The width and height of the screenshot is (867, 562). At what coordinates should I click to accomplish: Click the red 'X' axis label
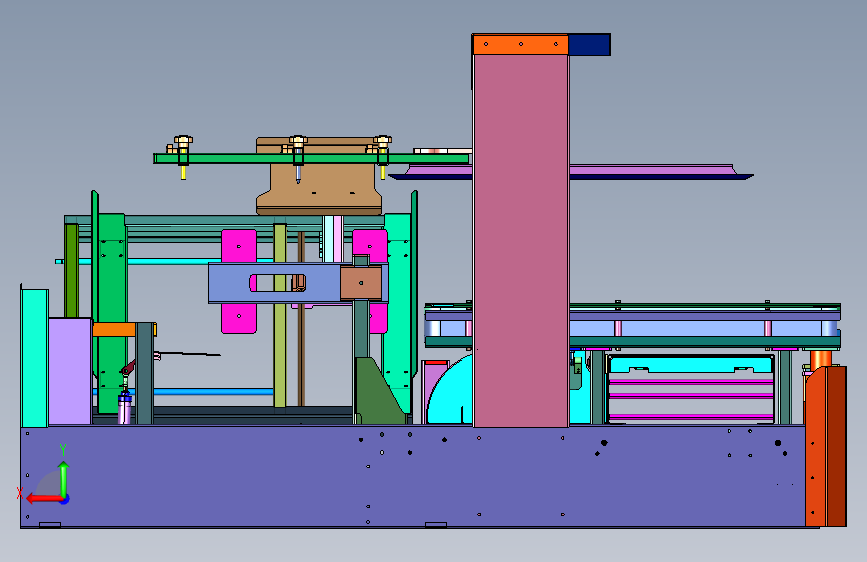(x=20, y=493)
